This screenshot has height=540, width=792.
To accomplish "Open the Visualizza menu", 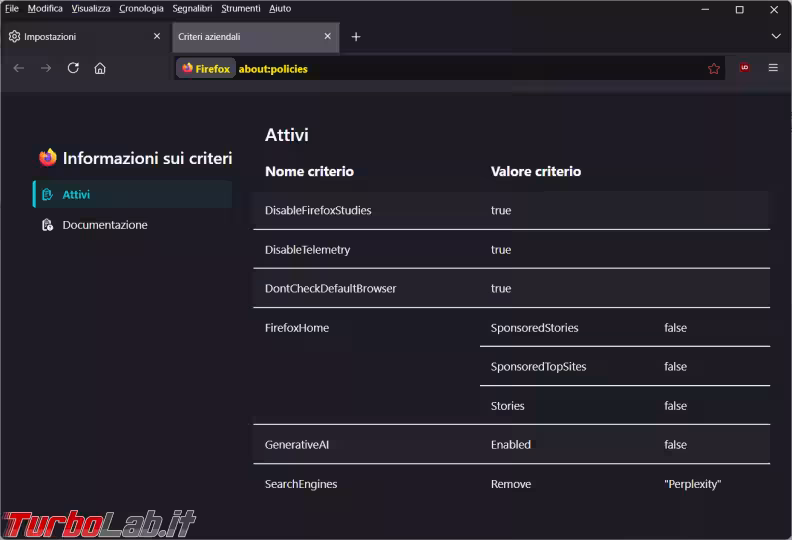I will click(x=91, y=9).
